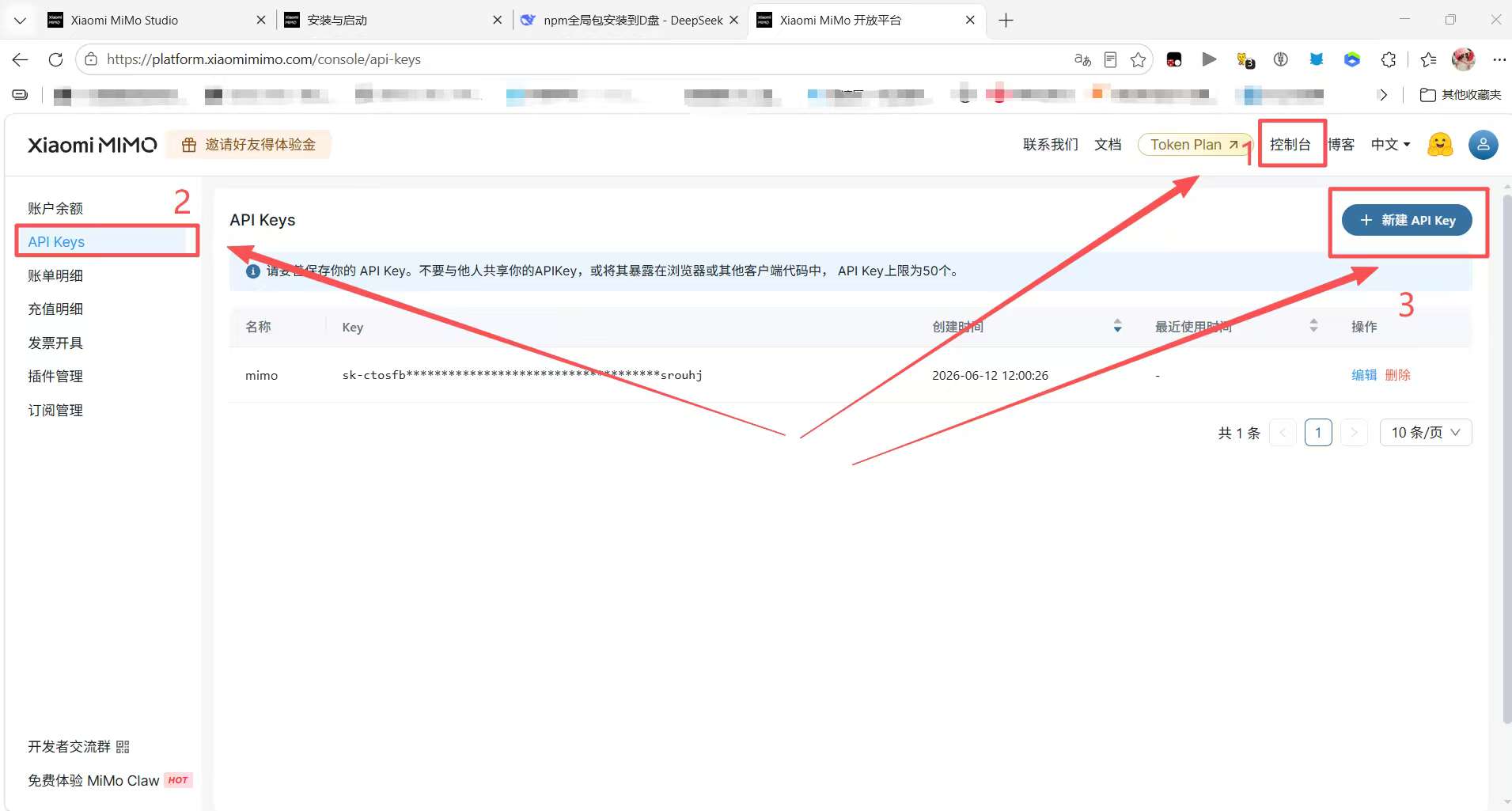
Task: Click the vertical page scrollbar
Action: tap(1506, 459)
